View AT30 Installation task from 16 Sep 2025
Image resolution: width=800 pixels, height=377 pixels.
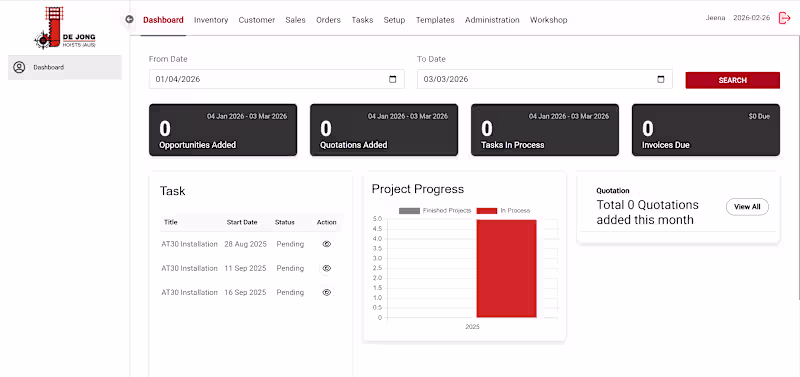(x=327, y=292)
